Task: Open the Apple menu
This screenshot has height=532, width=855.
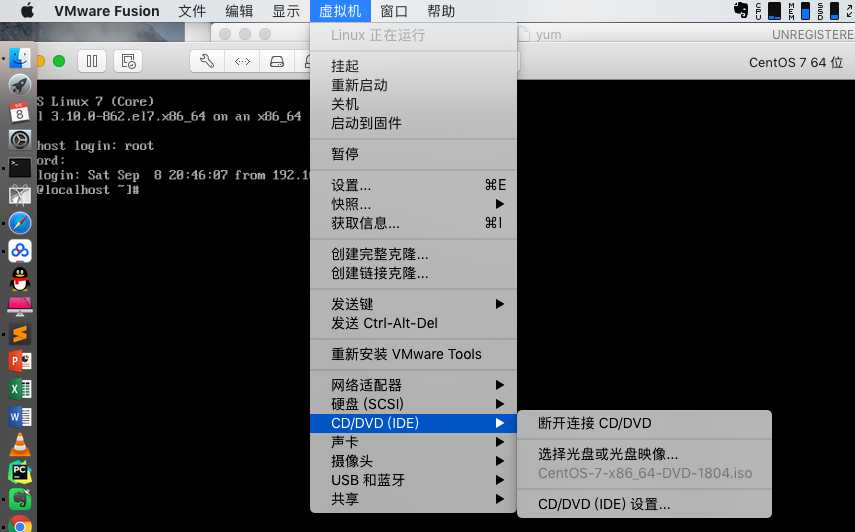Action: (x=27, y=11)
